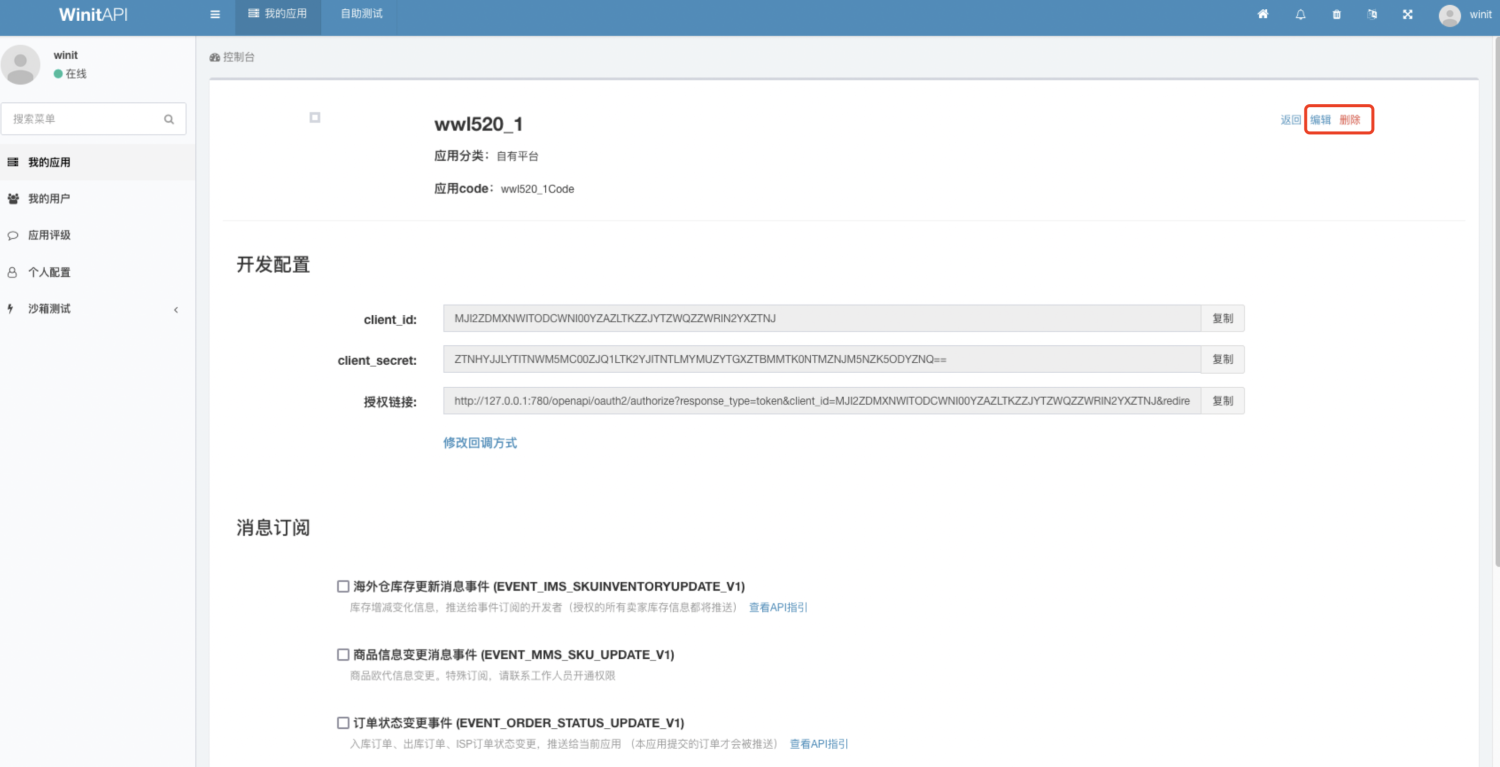1500x767 pixels.
Task: Expand the 沙箱测试 sidebar submenu arrow
Action: [176, 310]
